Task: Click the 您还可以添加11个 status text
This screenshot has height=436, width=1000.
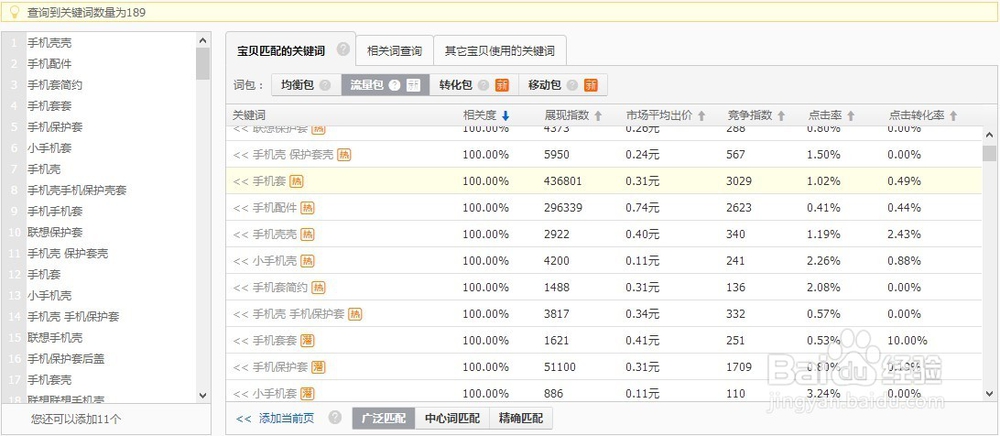Action: click(x=76, y=419)
